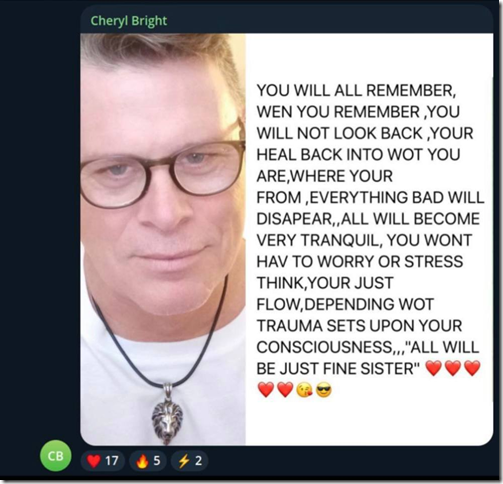Click the word CONSCIOUSNESS in the image
503x484 pixels.
[x=324, y=347]
